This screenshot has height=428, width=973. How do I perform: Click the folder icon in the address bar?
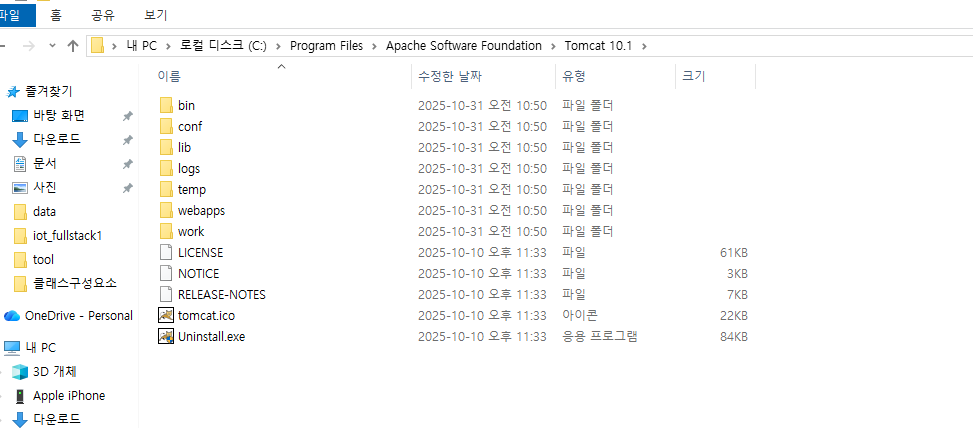(x=97, y=46)
